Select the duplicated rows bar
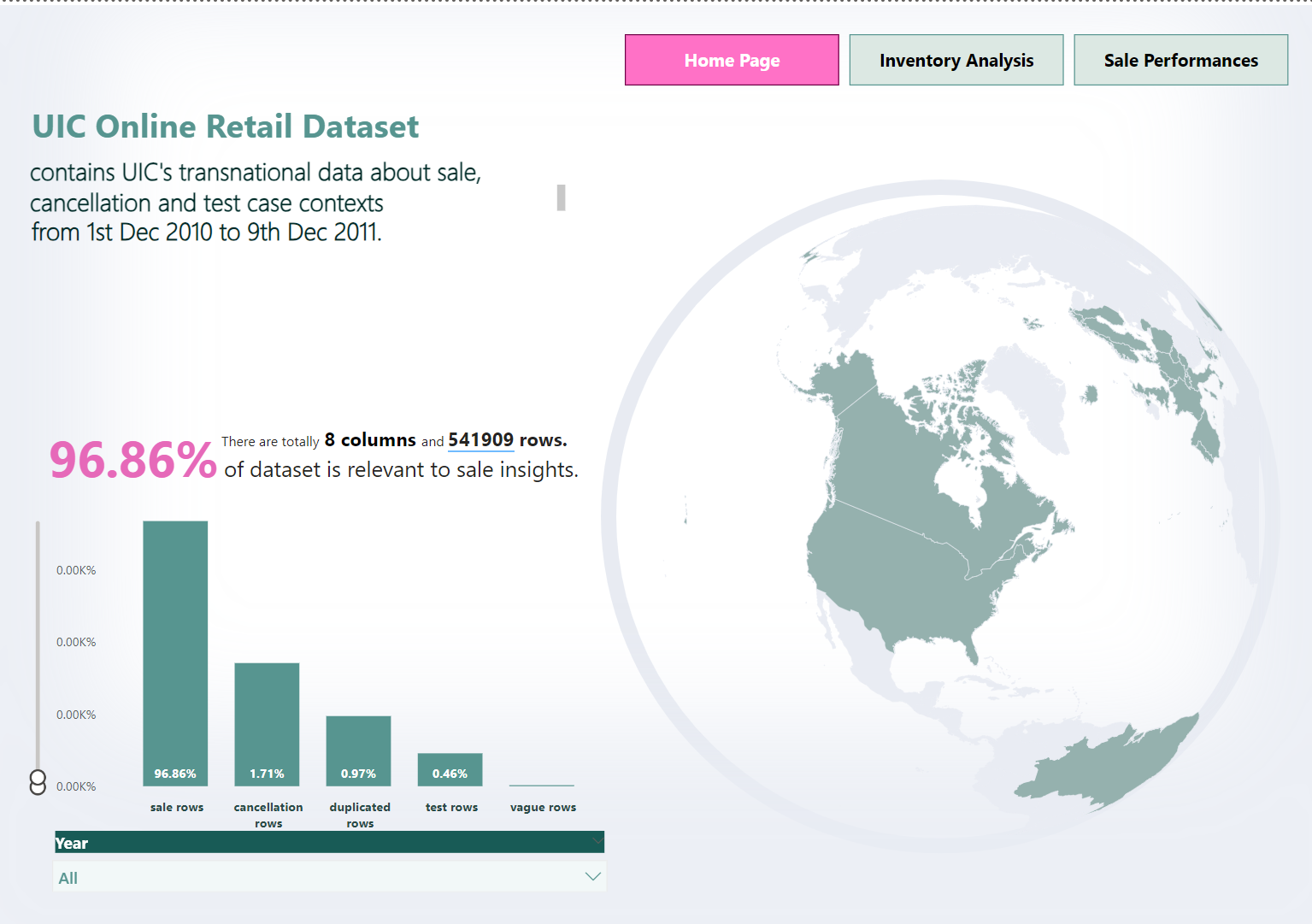1312x924 pixels. click(358, 750)
